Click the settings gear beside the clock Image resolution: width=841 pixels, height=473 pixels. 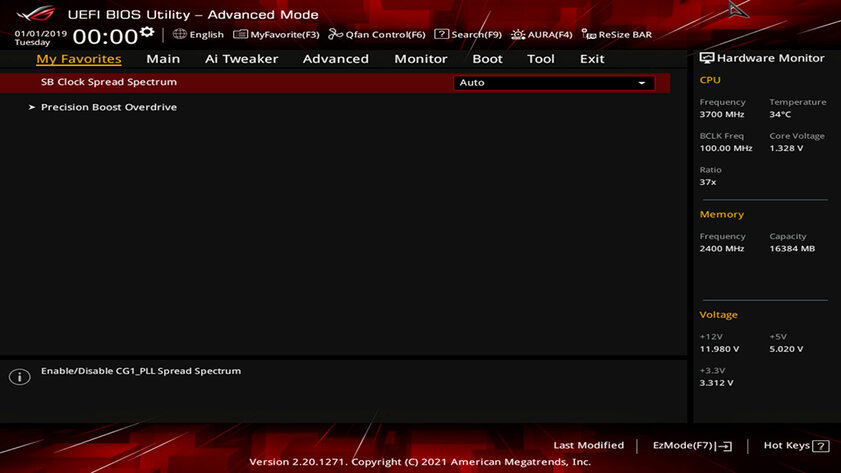[147, 32]
